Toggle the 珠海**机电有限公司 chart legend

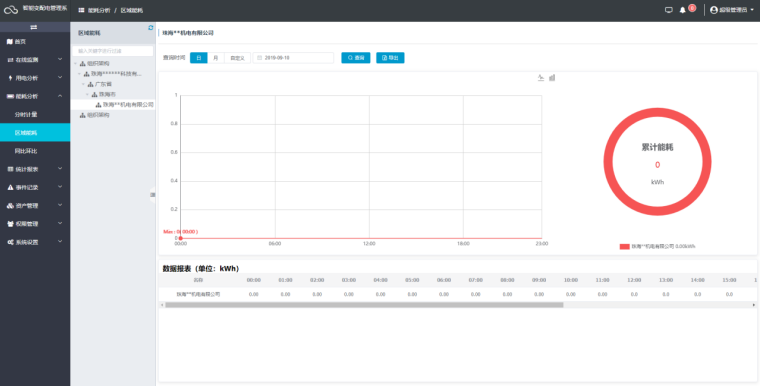pos(657,246)
